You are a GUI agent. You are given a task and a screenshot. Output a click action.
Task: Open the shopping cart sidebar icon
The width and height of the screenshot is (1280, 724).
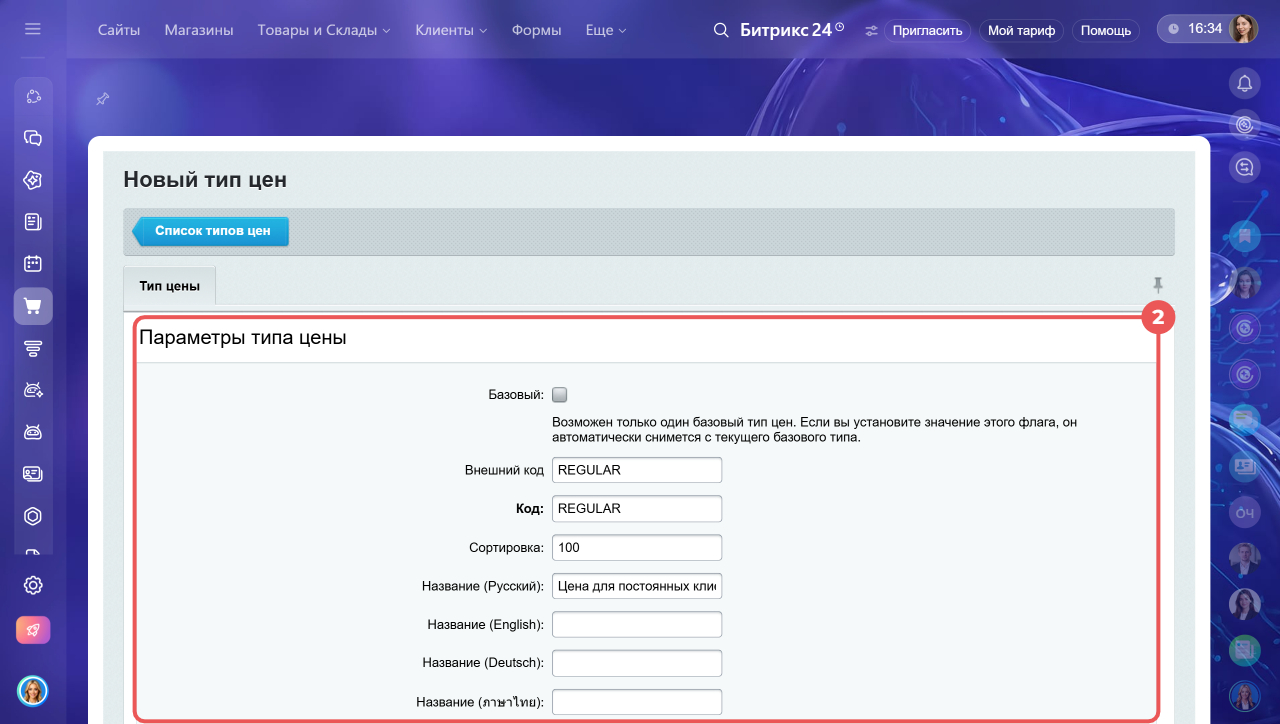pyautogui.click(x=33, y=306)
